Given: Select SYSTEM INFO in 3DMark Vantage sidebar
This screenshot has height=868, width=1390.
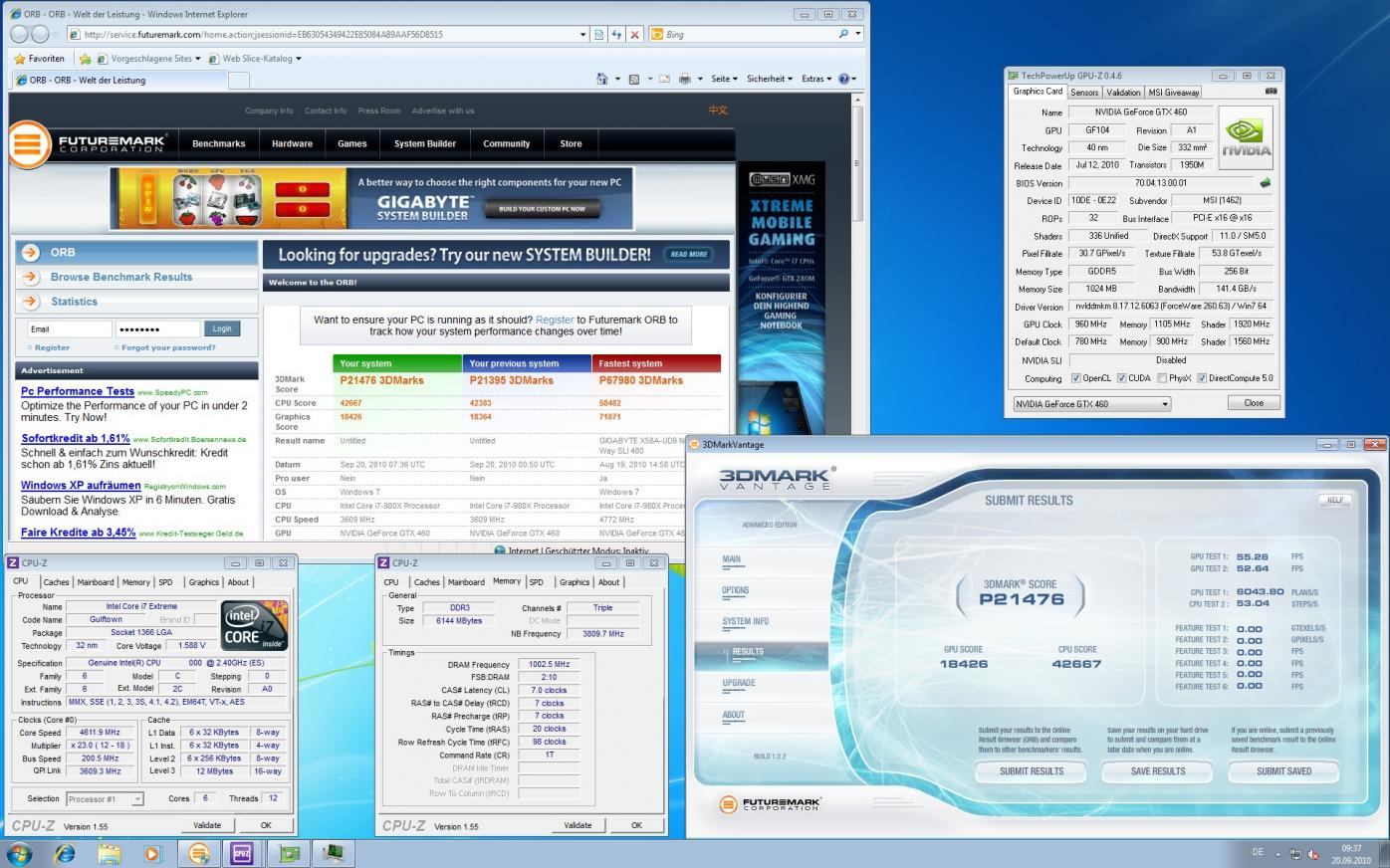Looking at the screenshot, I should (x=745, y=621).
